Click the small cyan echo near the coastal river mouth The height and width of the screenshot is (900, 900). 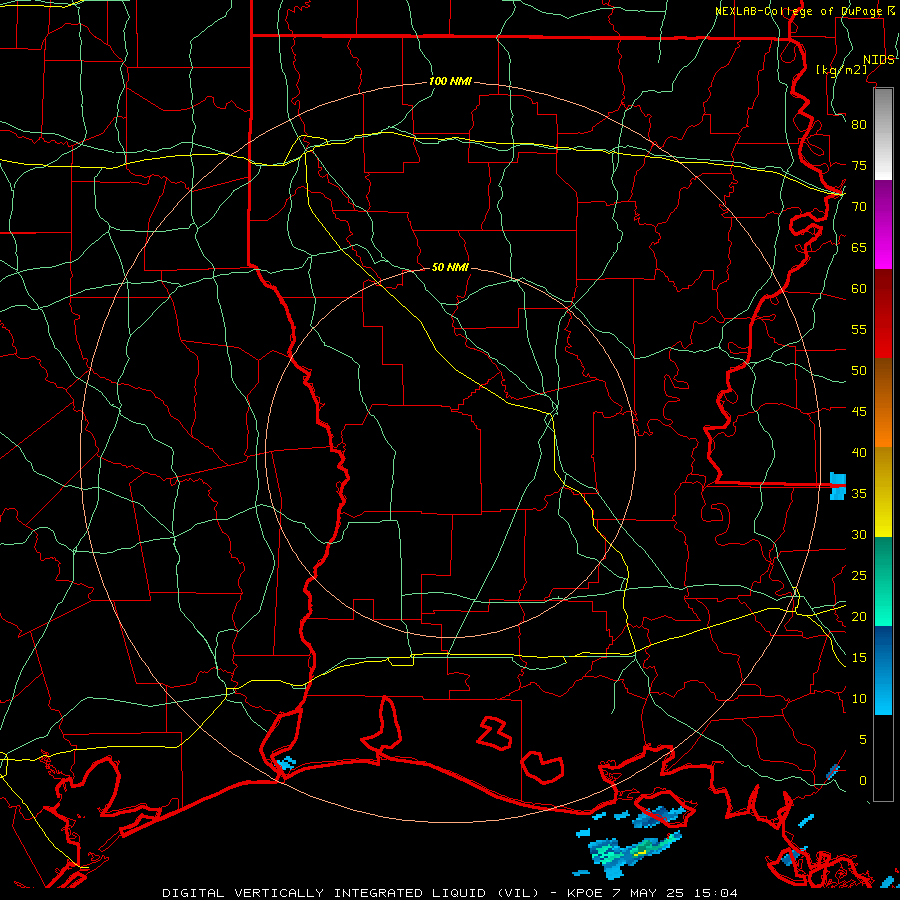click(x=285, y=763)
